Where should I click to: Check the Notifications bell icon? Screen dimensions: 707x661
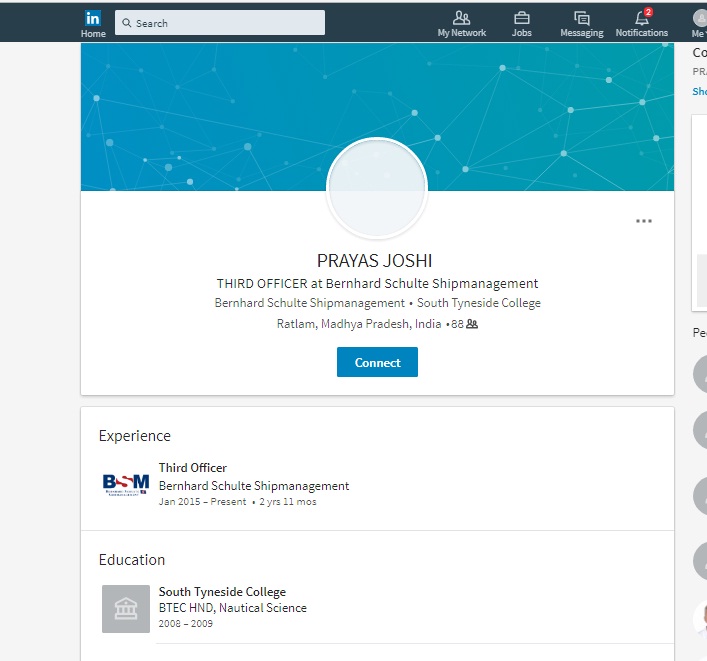[641, 18]
